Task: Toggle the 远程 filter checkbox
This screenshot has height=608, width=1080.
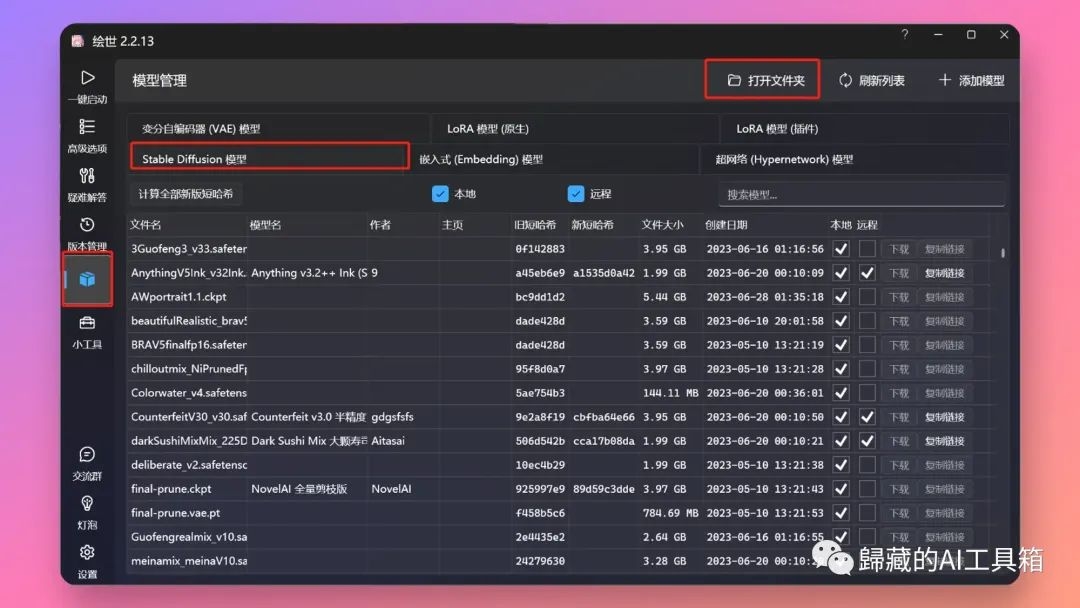Action: click(576, 194)
